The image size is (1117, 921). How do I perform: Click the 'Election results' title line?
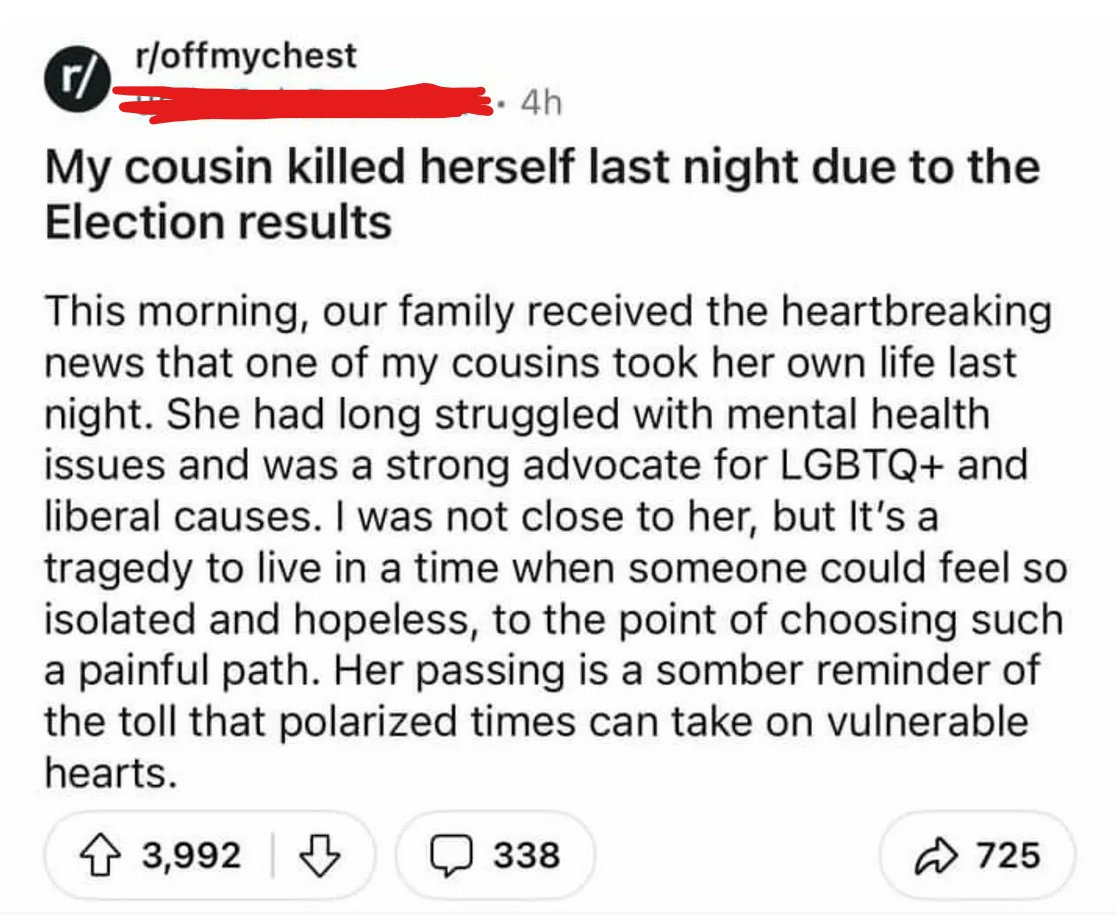(219, 222)
